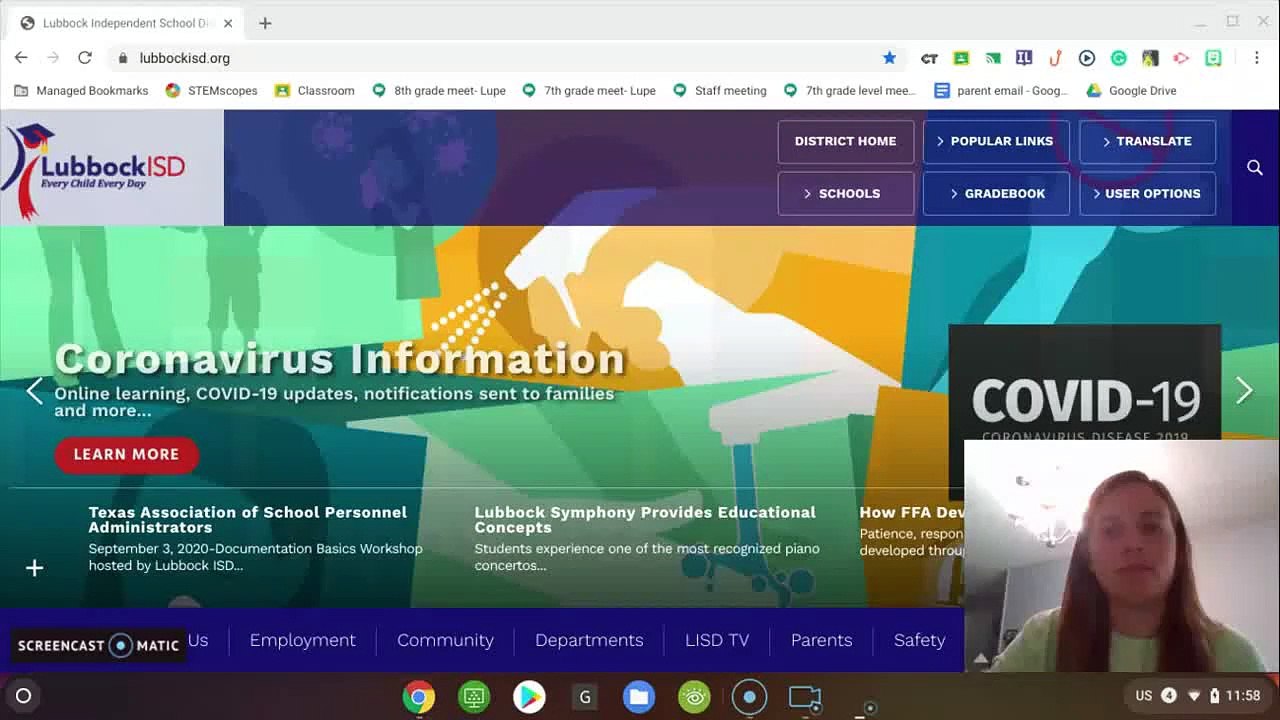This screenshot has width=1280, height=720.
Task: Open the system tray clock showing 11:58
Action: 1243,696
